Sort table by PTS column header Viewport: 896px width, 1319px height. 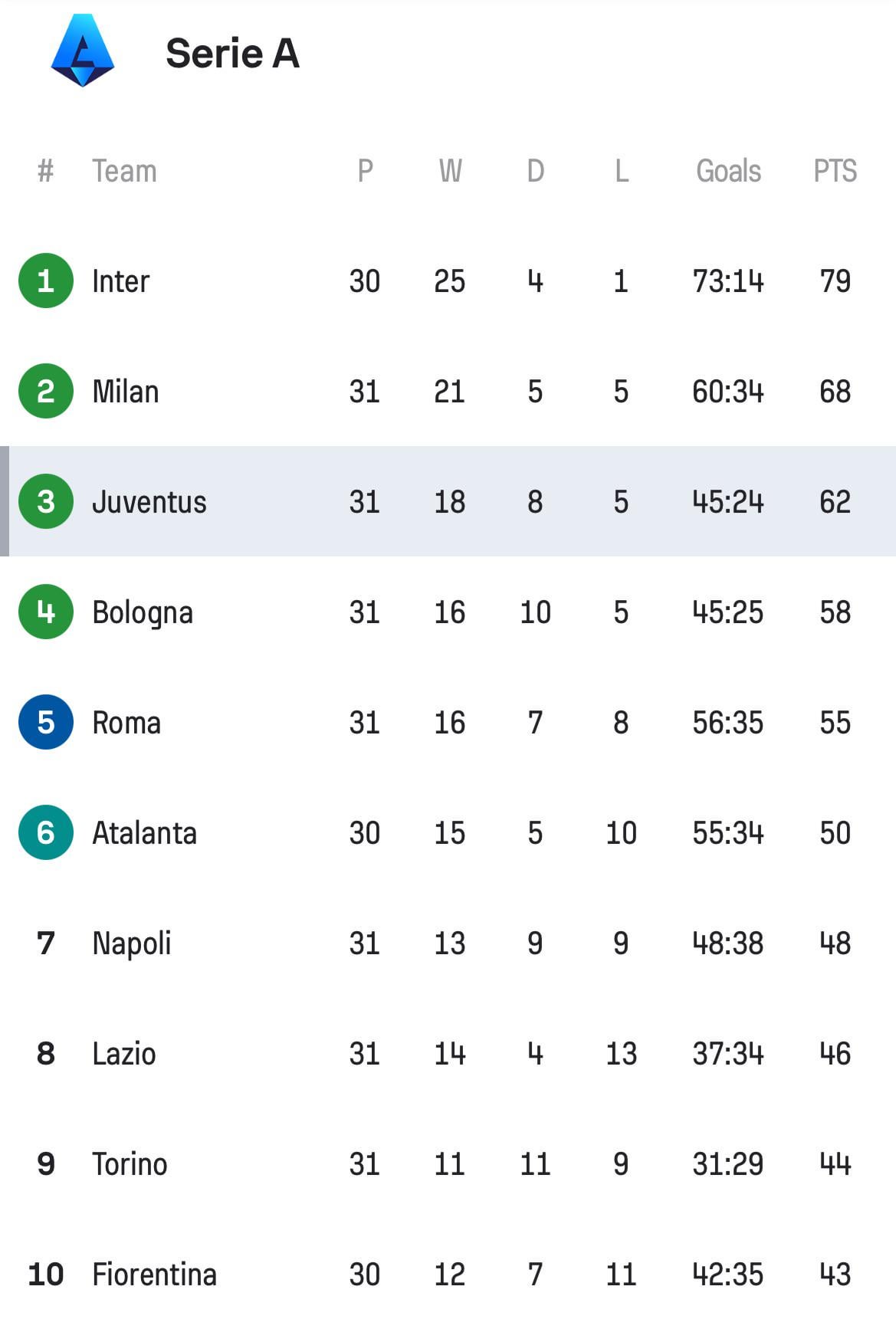click(835, 171)
